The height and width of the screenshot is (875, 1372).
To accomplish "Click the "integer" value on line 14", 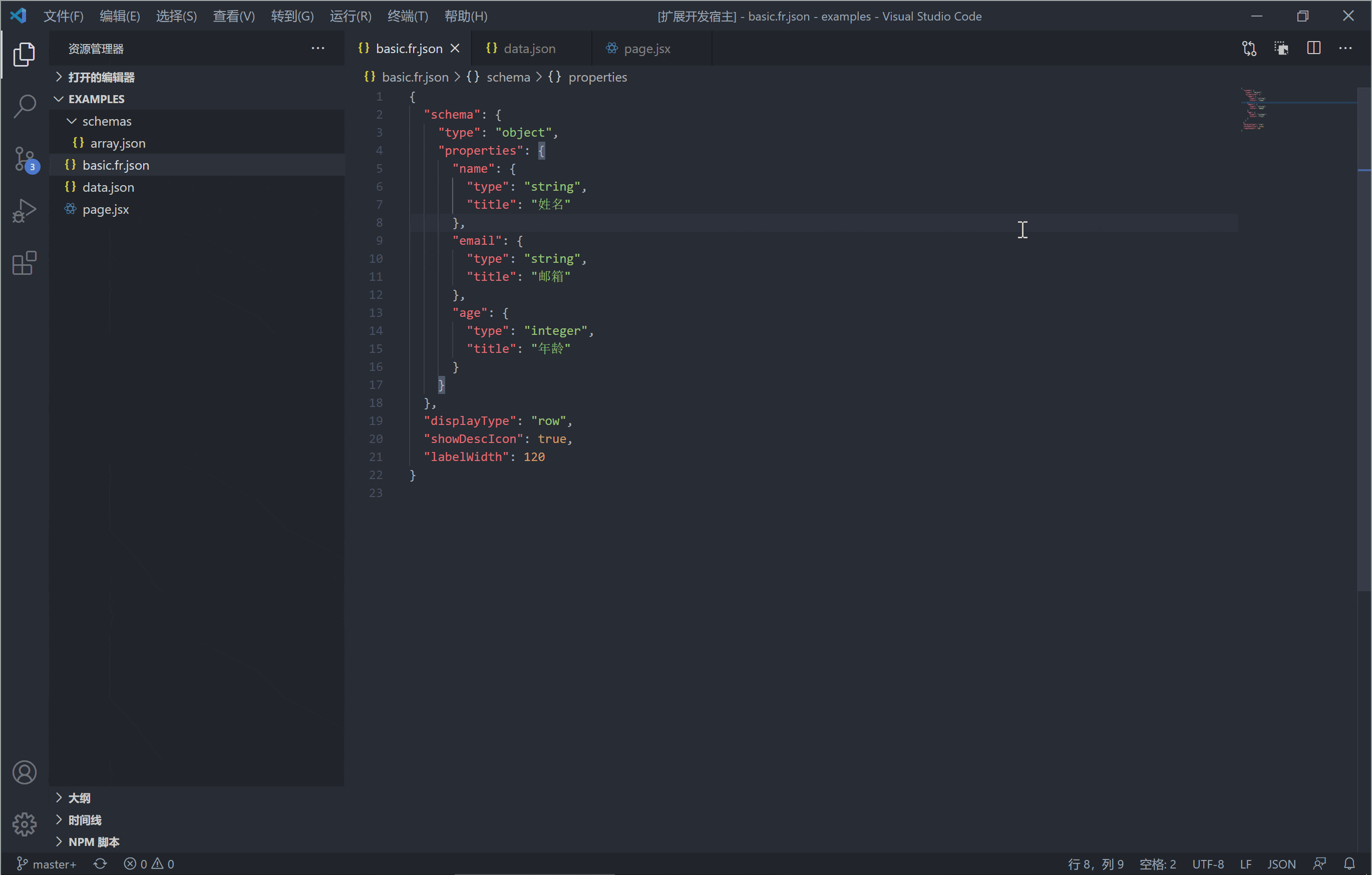I will coord(555,330).
